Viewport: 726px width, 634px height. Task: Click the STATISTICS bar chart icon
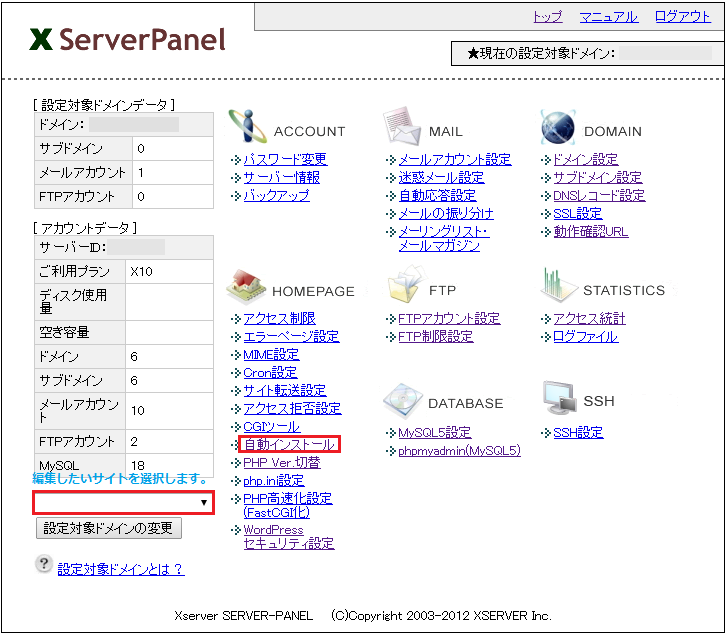click(558, 284)
